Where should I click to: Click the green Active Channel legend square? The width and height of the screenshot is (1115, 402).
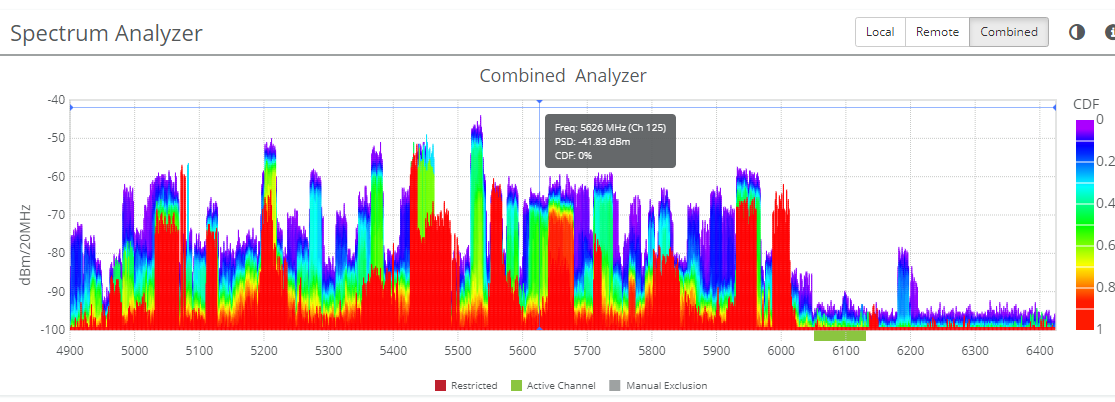pos(517,385)
